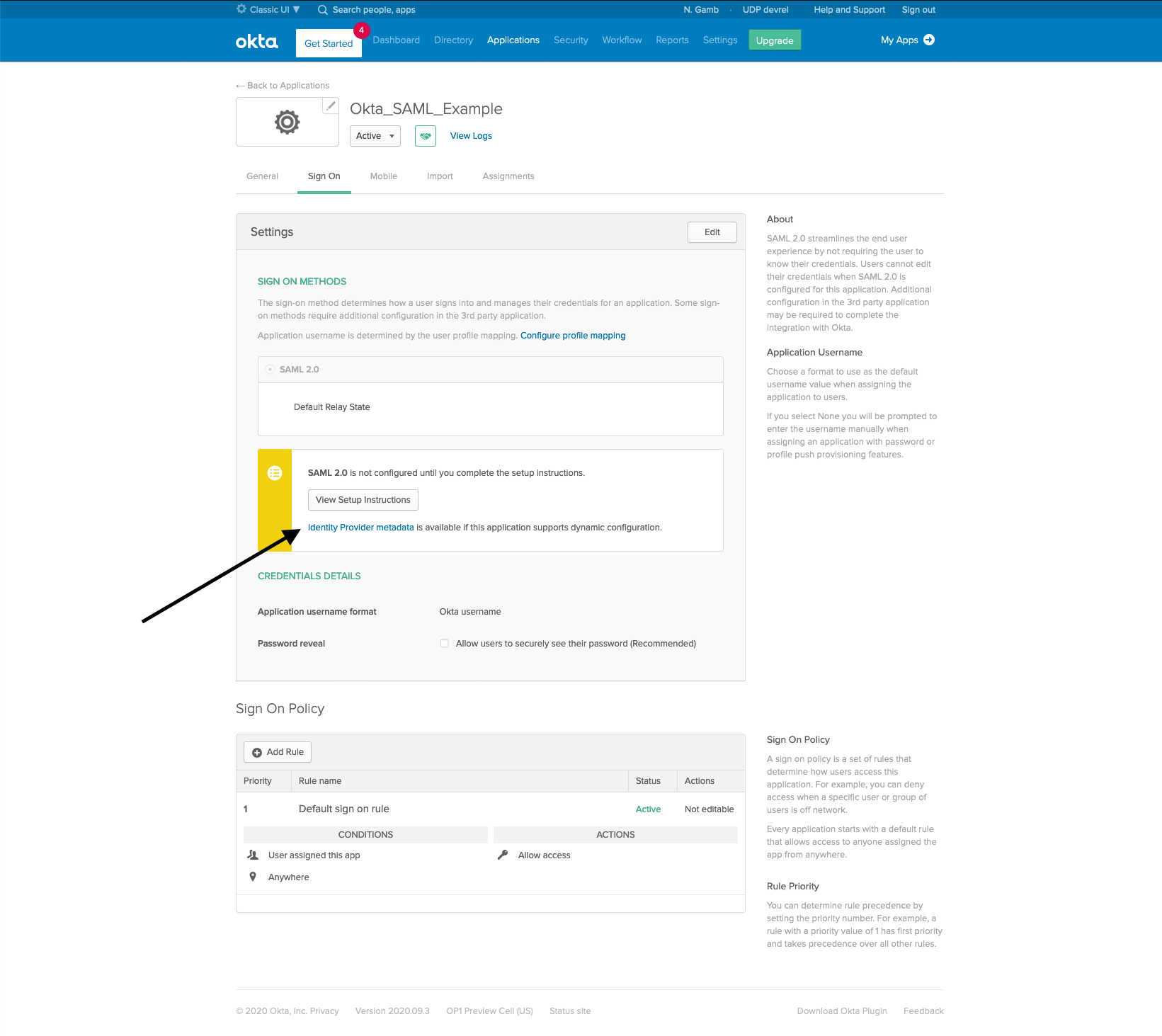Click the Search people, apps field
The width and height of the screenshot is (1162, 1036).
(x=374, y=10)
